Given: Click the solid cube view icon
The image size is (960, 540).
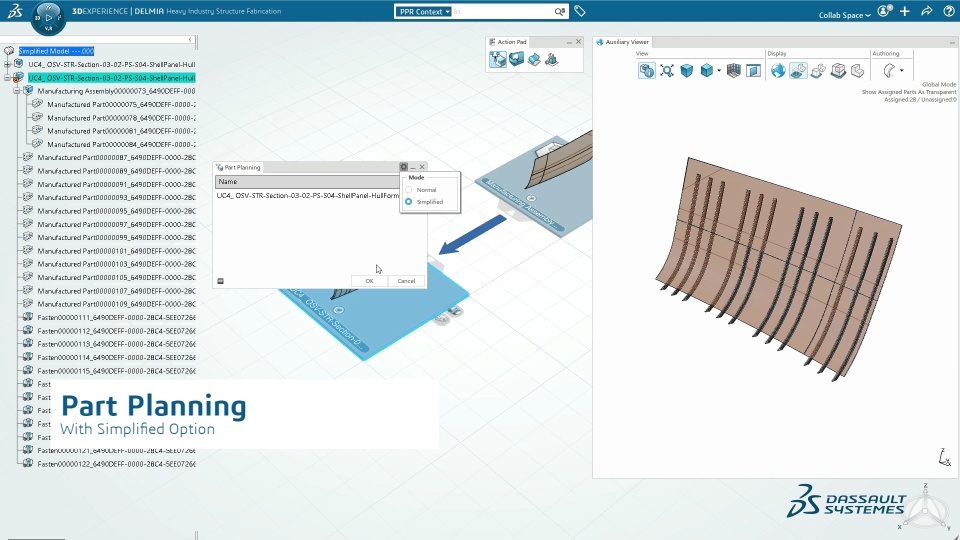Looking at the screenshot, I should point(686,70).
